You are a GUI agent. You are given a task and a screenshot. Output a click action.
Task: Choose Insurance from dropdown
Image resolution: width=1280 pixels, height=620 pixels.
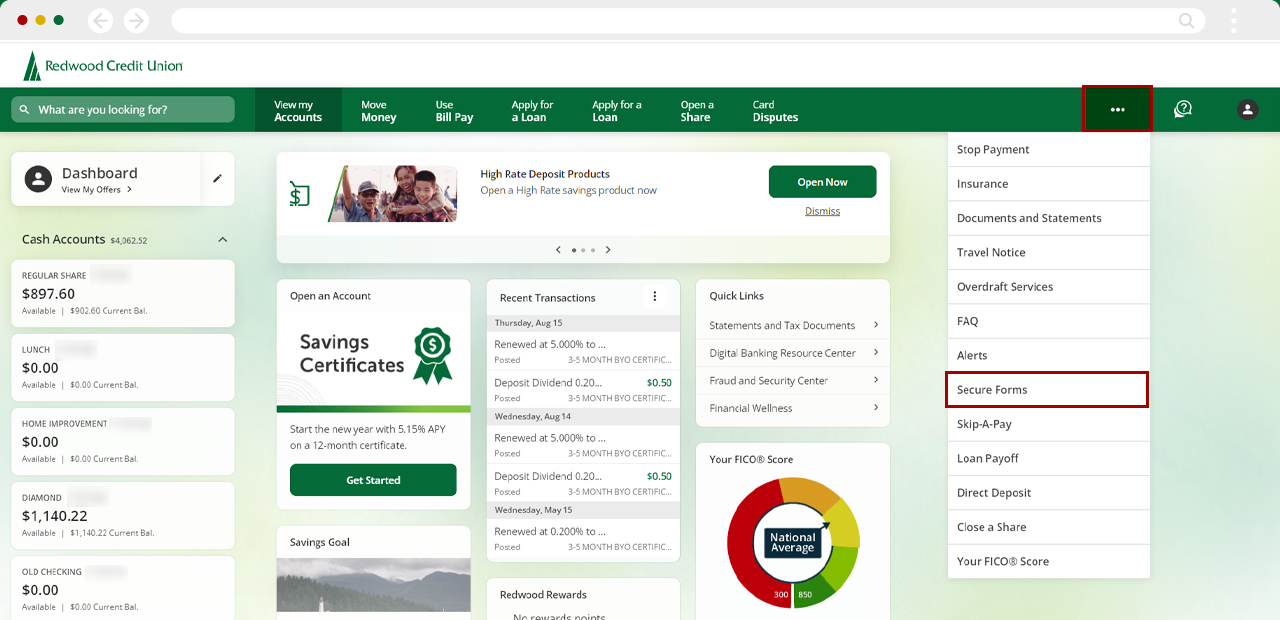1049,184
